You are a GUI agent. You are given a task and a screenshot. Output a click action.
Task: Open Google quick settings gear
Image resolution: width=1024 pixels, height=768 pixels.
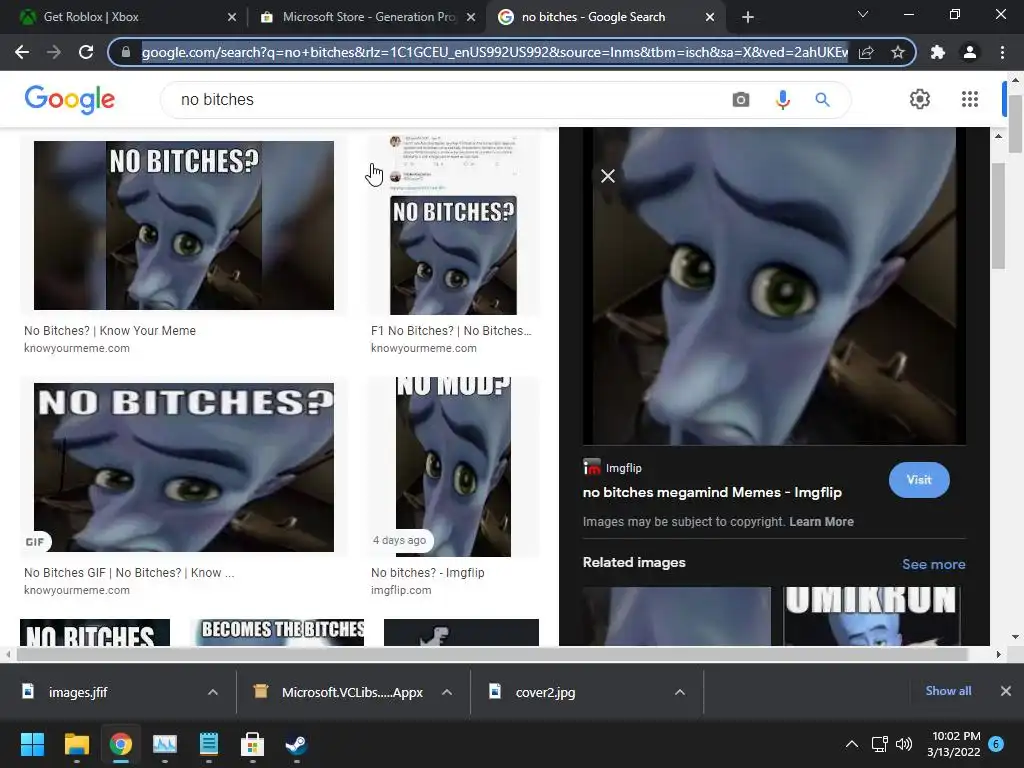920,99
